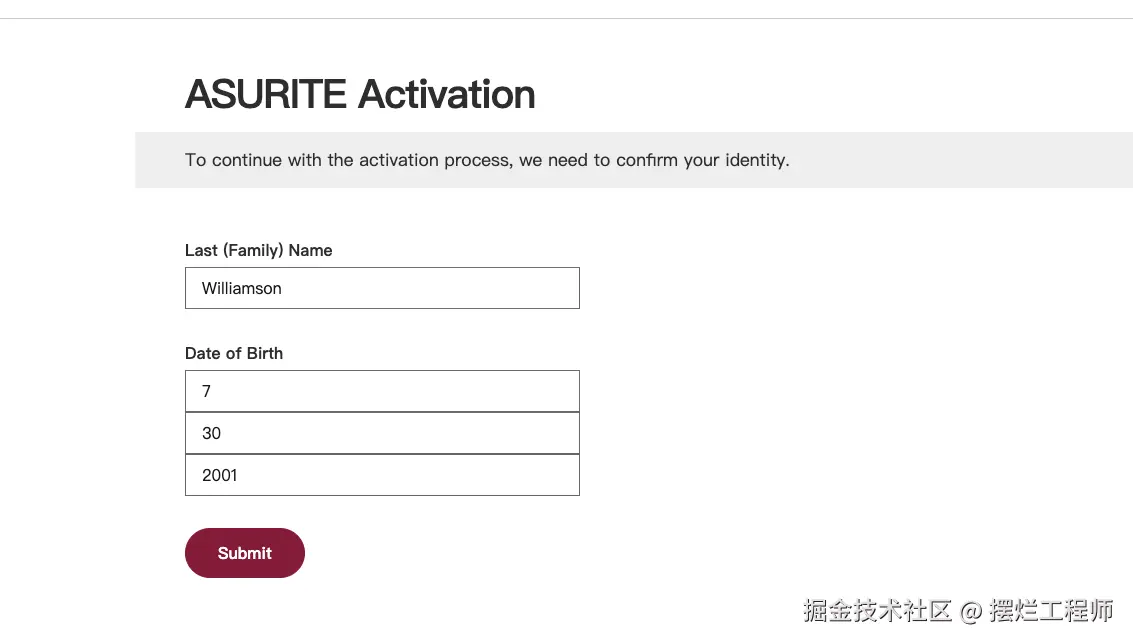Click the word "Submit" on the maroon button

[244, 553]
